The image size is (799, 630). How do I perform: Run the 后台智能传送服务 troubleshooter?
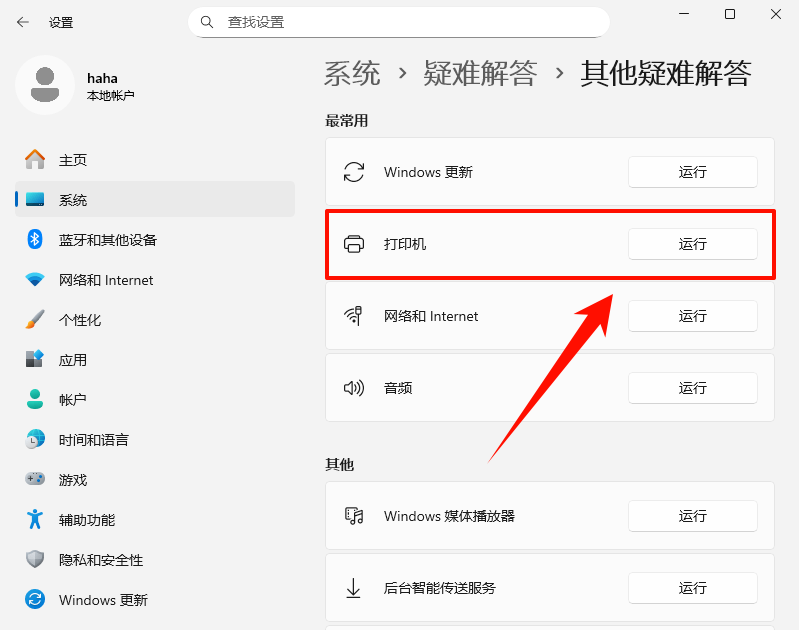coord(693,588)
